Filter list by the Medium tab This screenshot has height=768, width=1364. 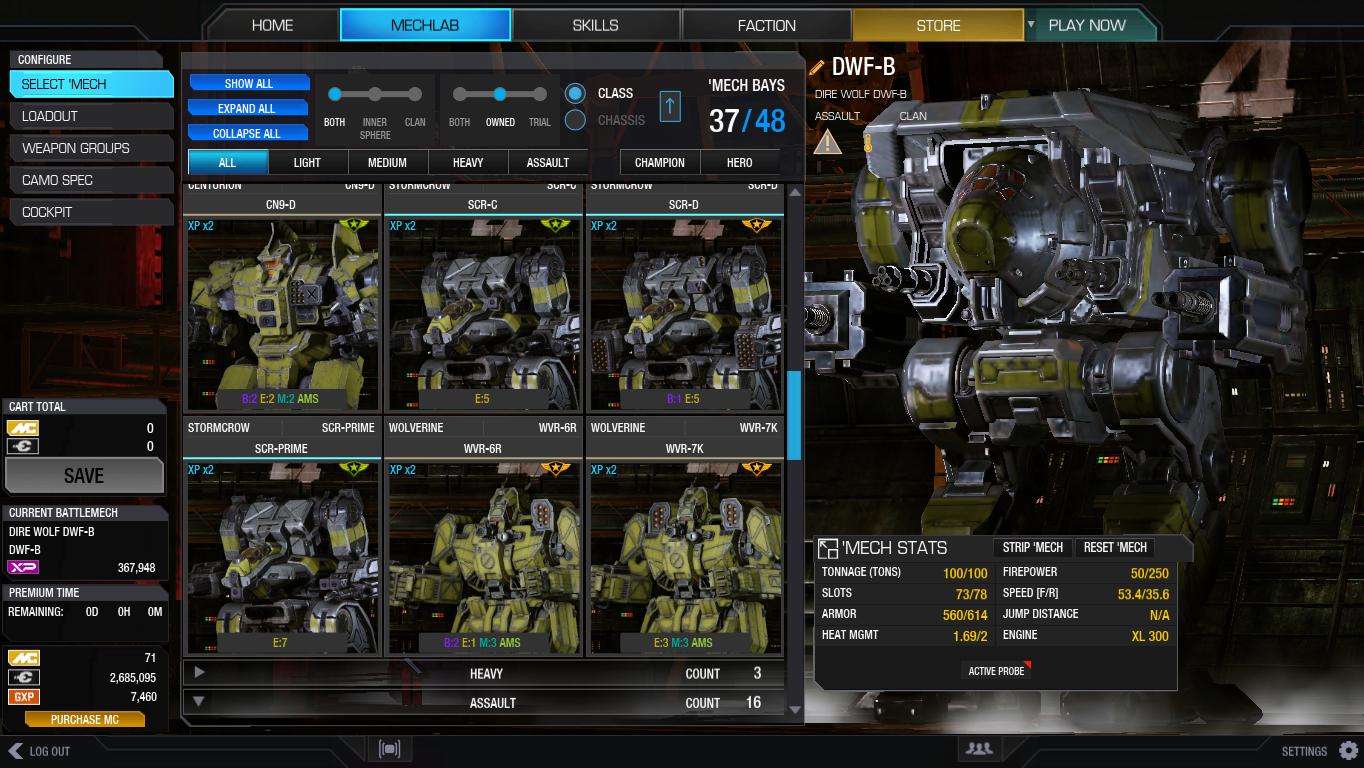tap(387, 162)
